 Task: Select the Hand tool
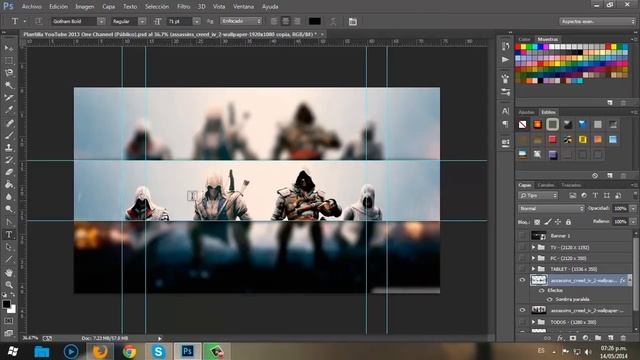9,272
